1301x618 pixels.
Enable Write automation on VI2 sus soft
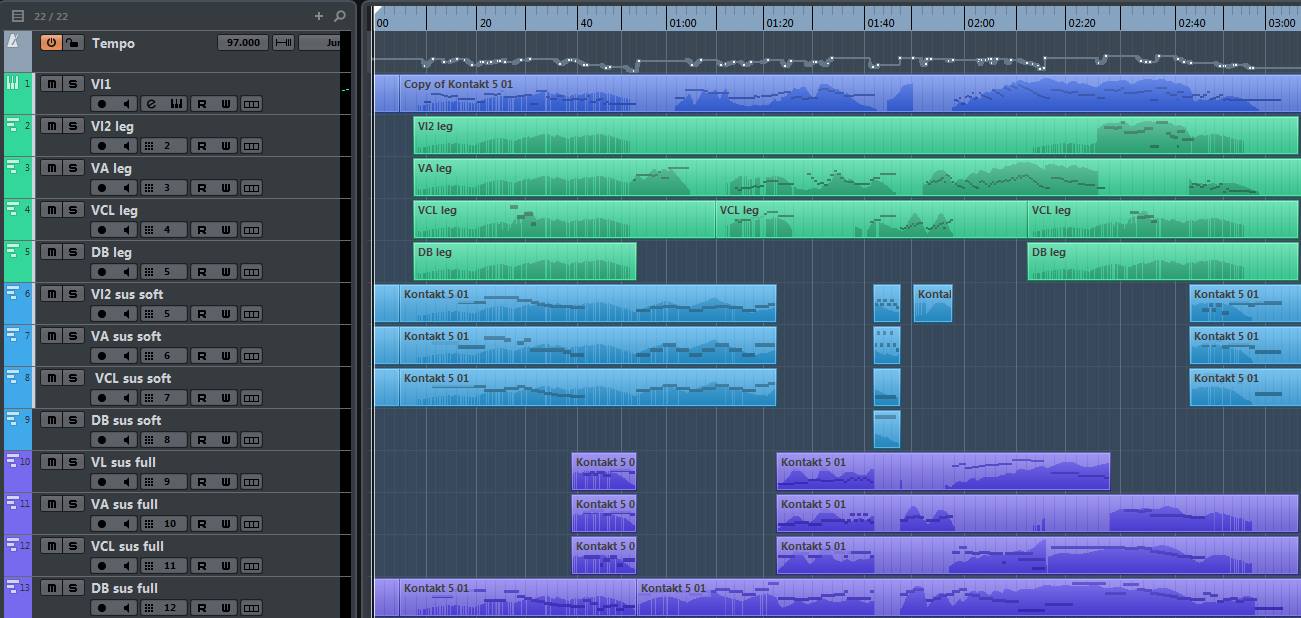[226, 314]
